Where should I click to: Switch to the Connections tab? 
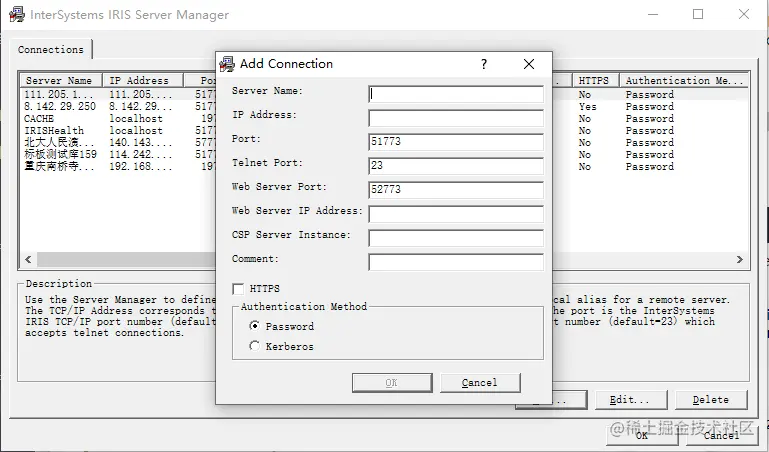51,50
